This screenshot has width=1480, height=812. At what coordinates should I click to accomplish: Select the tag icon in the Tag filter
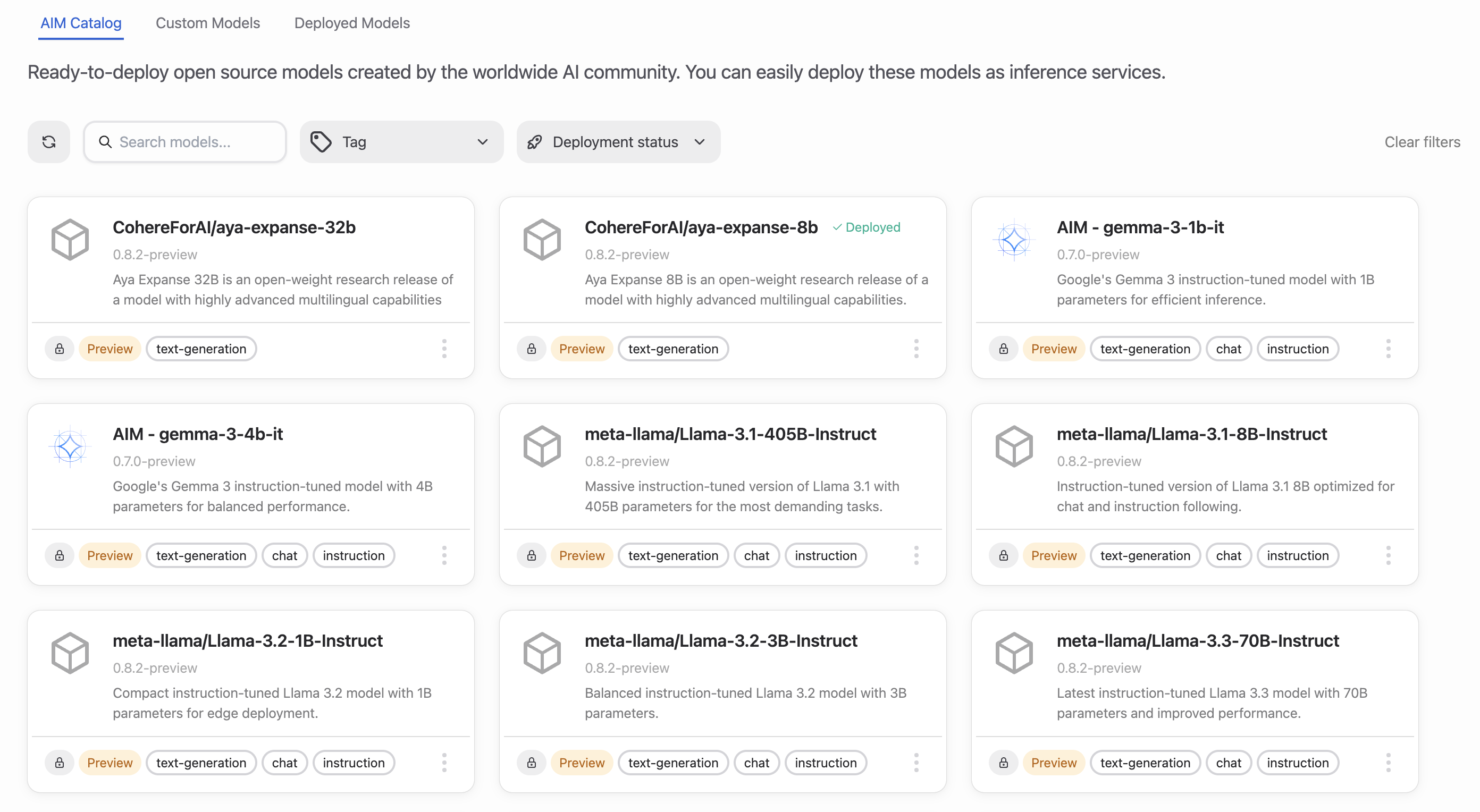(x=322, y=142)
